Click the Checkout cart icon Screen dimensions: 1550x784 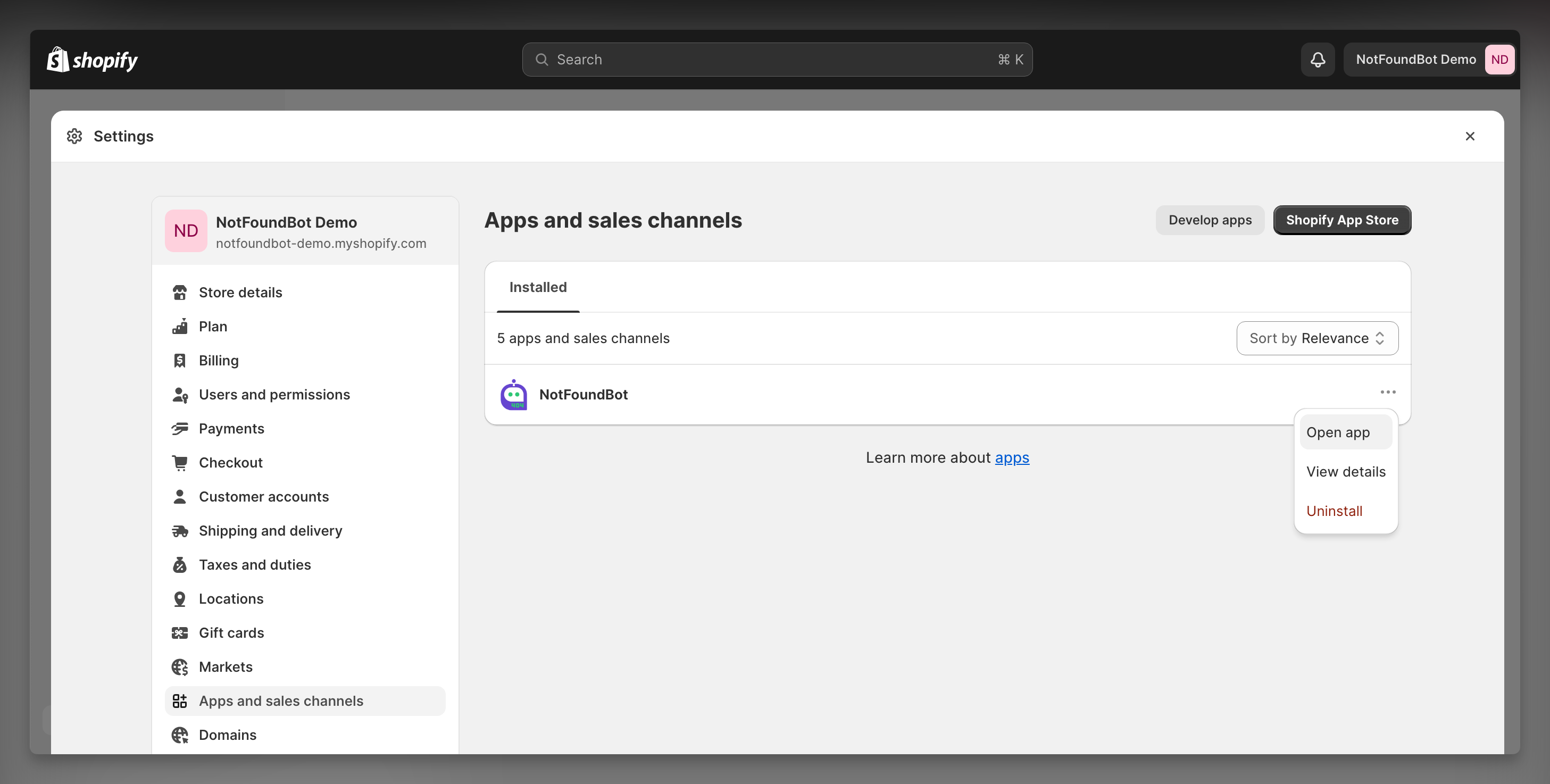click(179, 463)
